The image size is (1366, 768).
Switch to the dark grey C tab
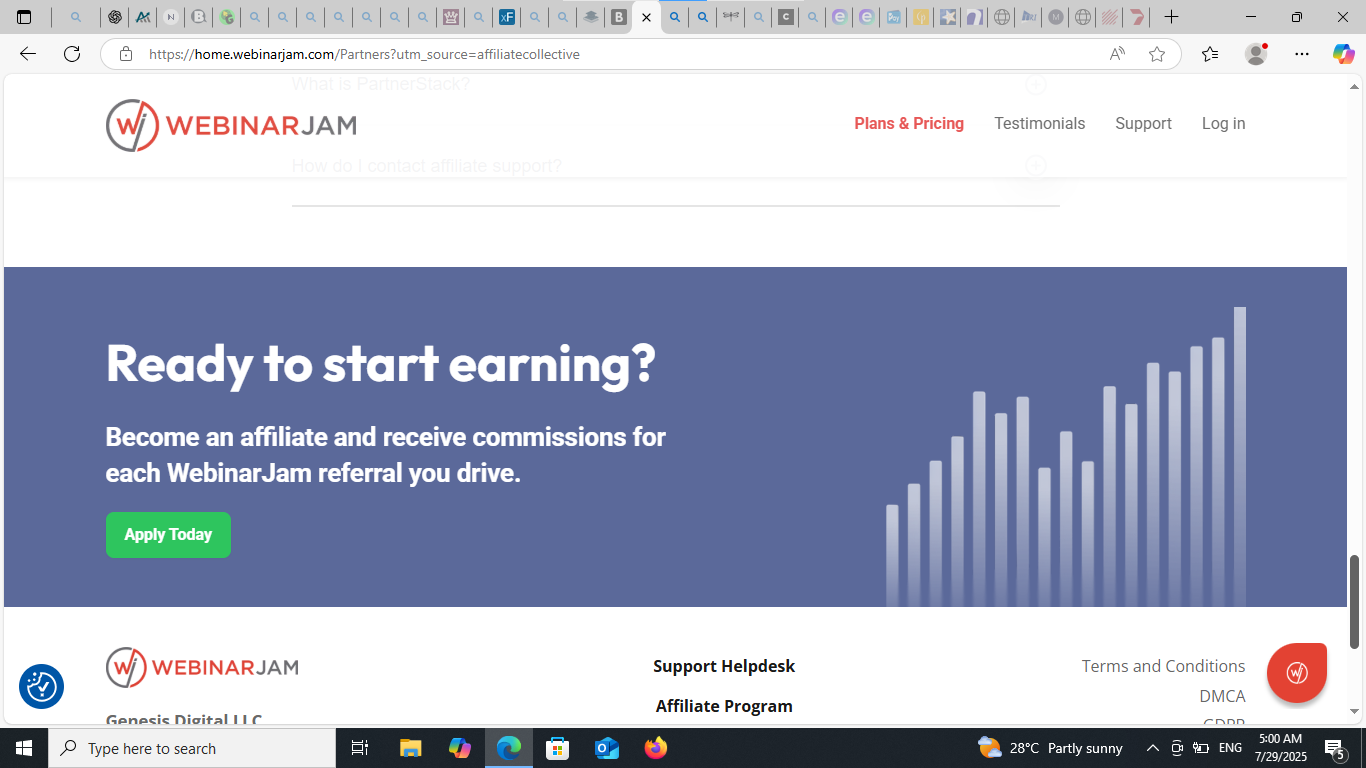[x=786, y=17]
